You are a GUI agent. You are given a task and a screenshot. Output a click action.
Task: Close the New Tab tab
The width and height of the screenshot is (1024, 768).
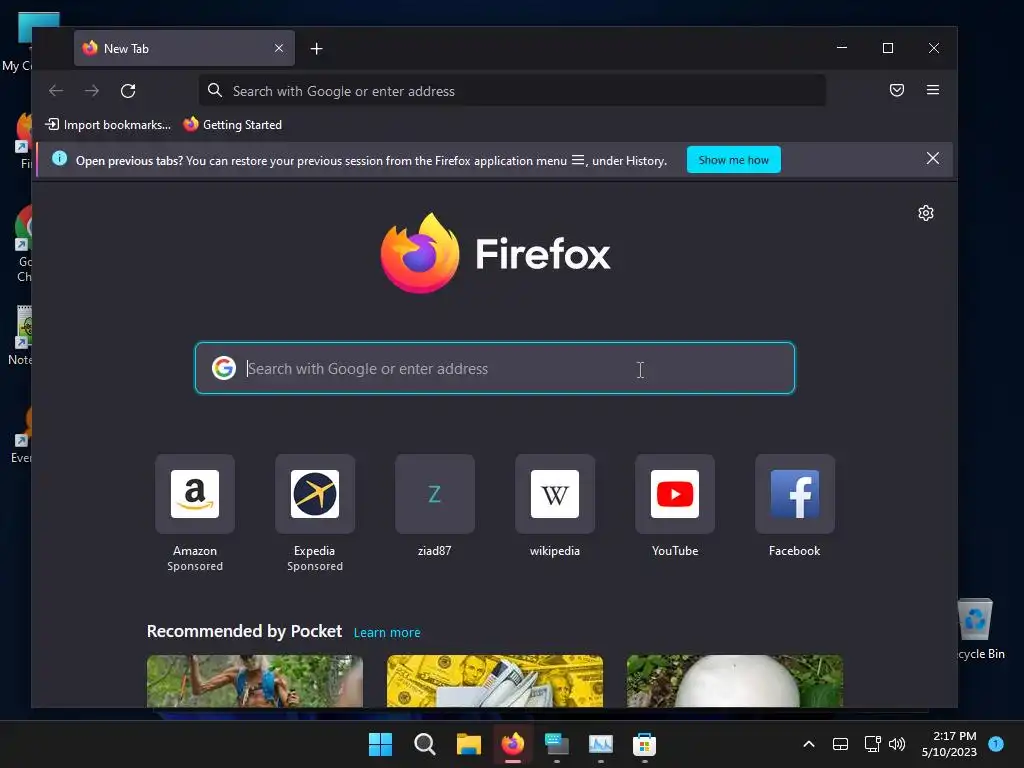(x=279, y=48)
